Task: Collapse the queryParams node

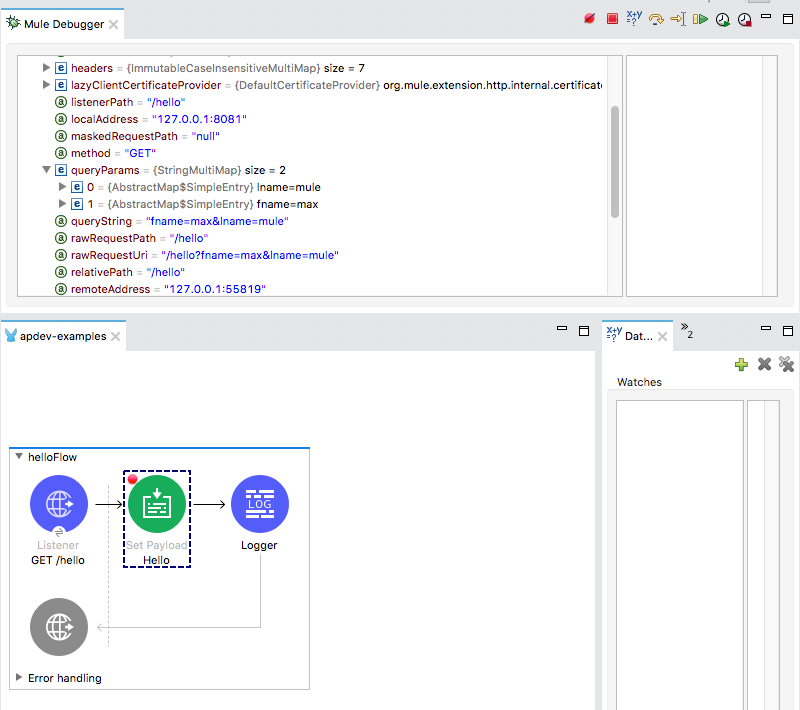Action: pos(46,169)
